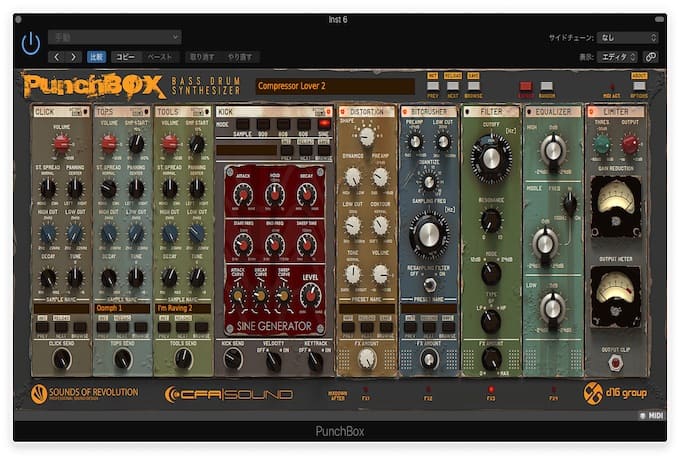Viewport: 680px width, 460px height.
Task: Load the previous global preset (PREV)
Action: point(433,85)
